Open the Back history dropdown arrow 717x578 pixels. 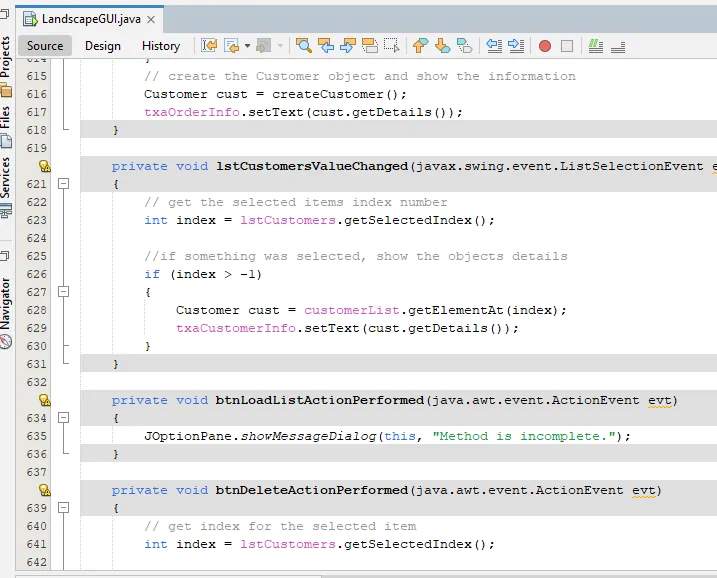coord(247,46)
